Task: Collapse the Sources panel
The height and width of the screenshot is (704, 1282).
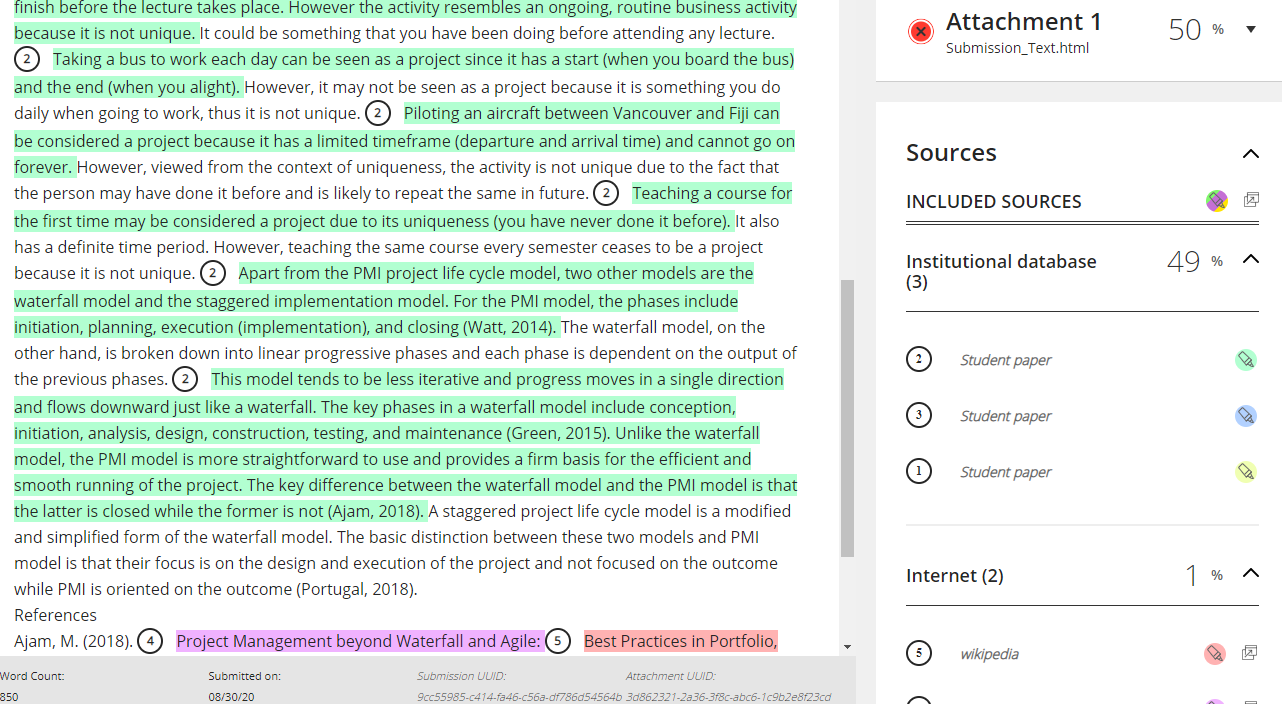Action: (x=1250, y=153)
